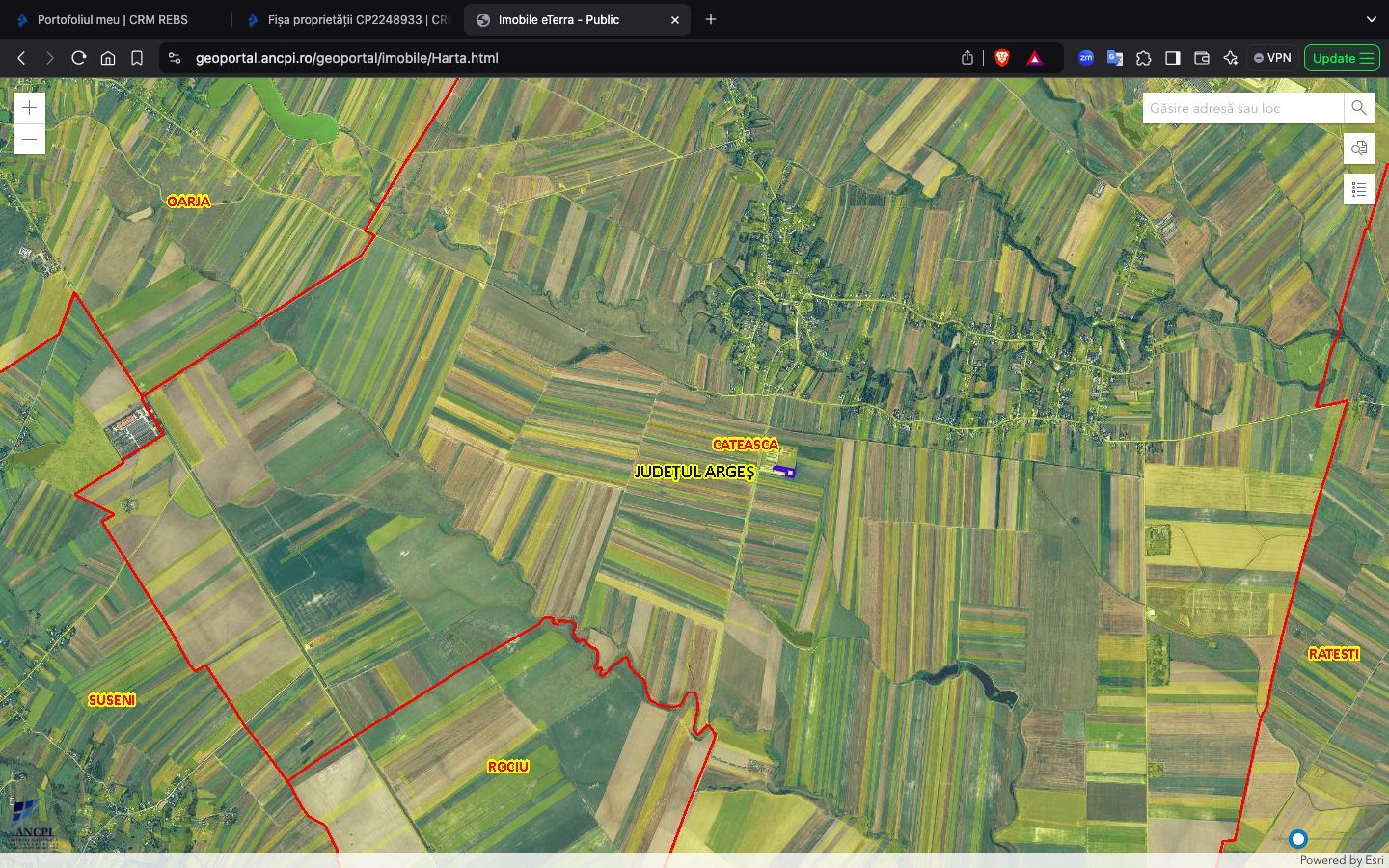Click the Brave Rewards triangle icon
The width and height of the screenshot is (1389, 868).
(x=1035, y=58)
